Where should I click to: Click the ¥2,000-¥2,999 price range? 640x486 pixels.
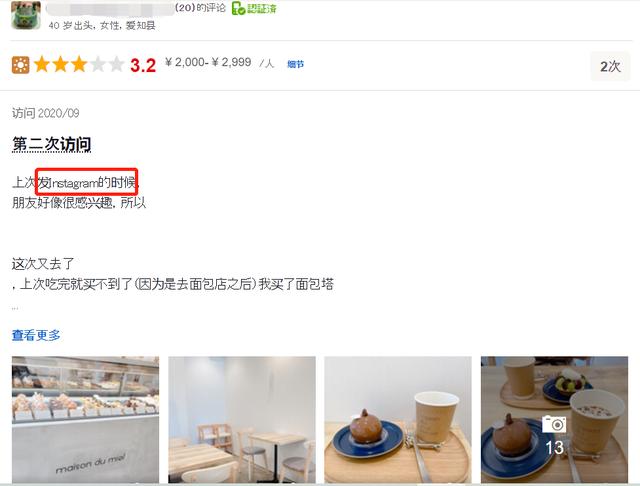tap(208, 62)
